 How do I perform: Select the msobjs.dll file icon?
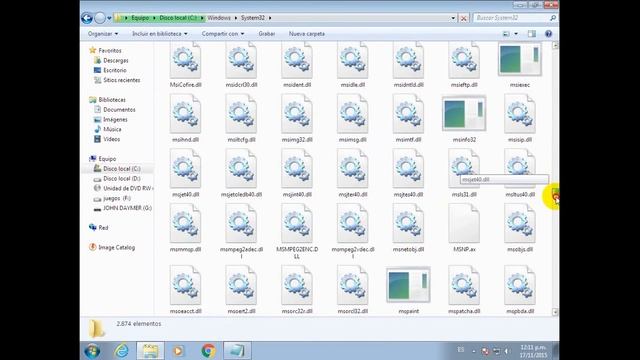(x=520, y=223)
